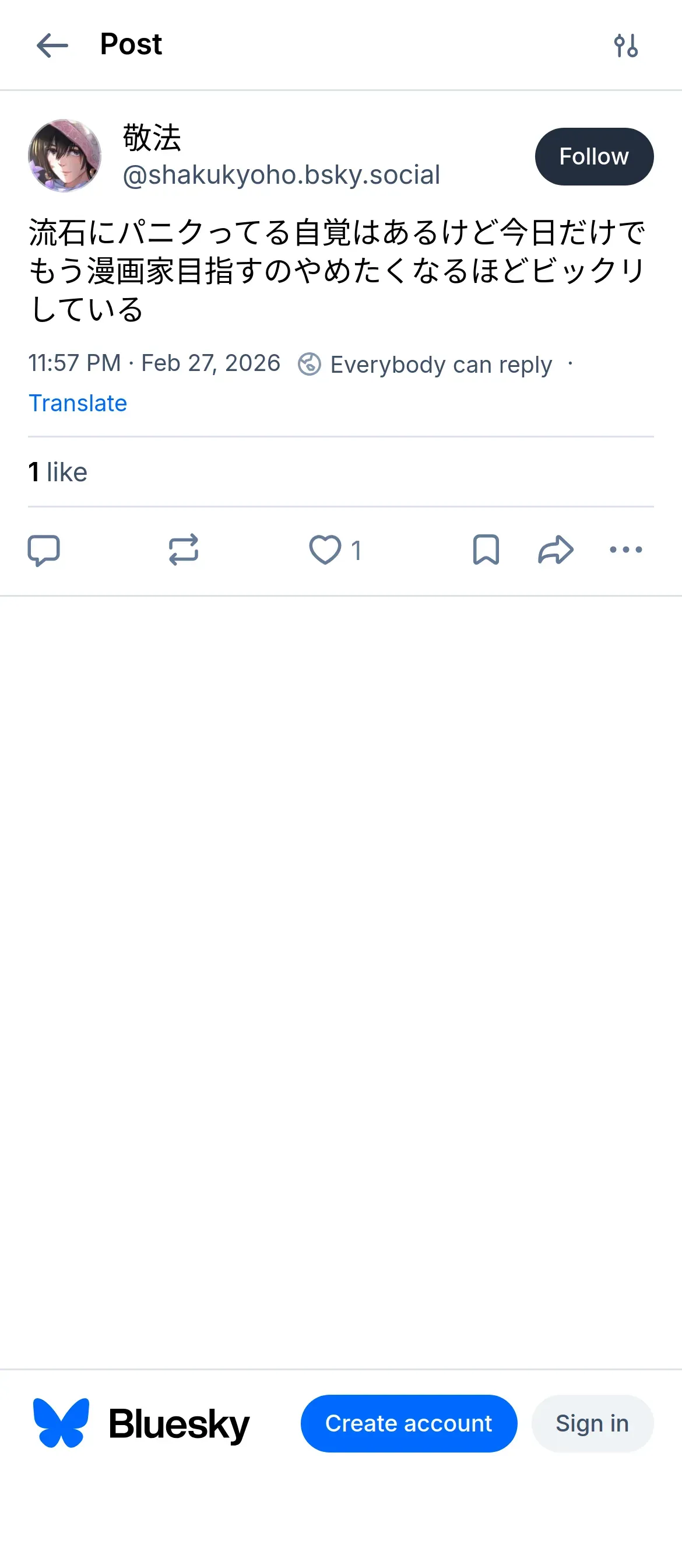Click the Sign in button
Image resolution: width=682 pixels, height=1568 pixels.
592,1423
